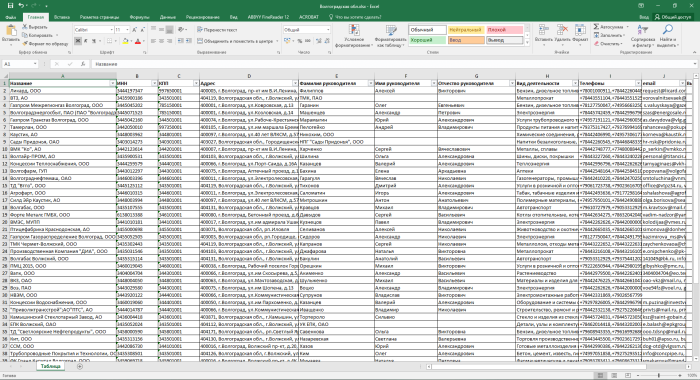Apply the Хороший cell style
This screenshot has width=700, height=380.
point(428,40)
